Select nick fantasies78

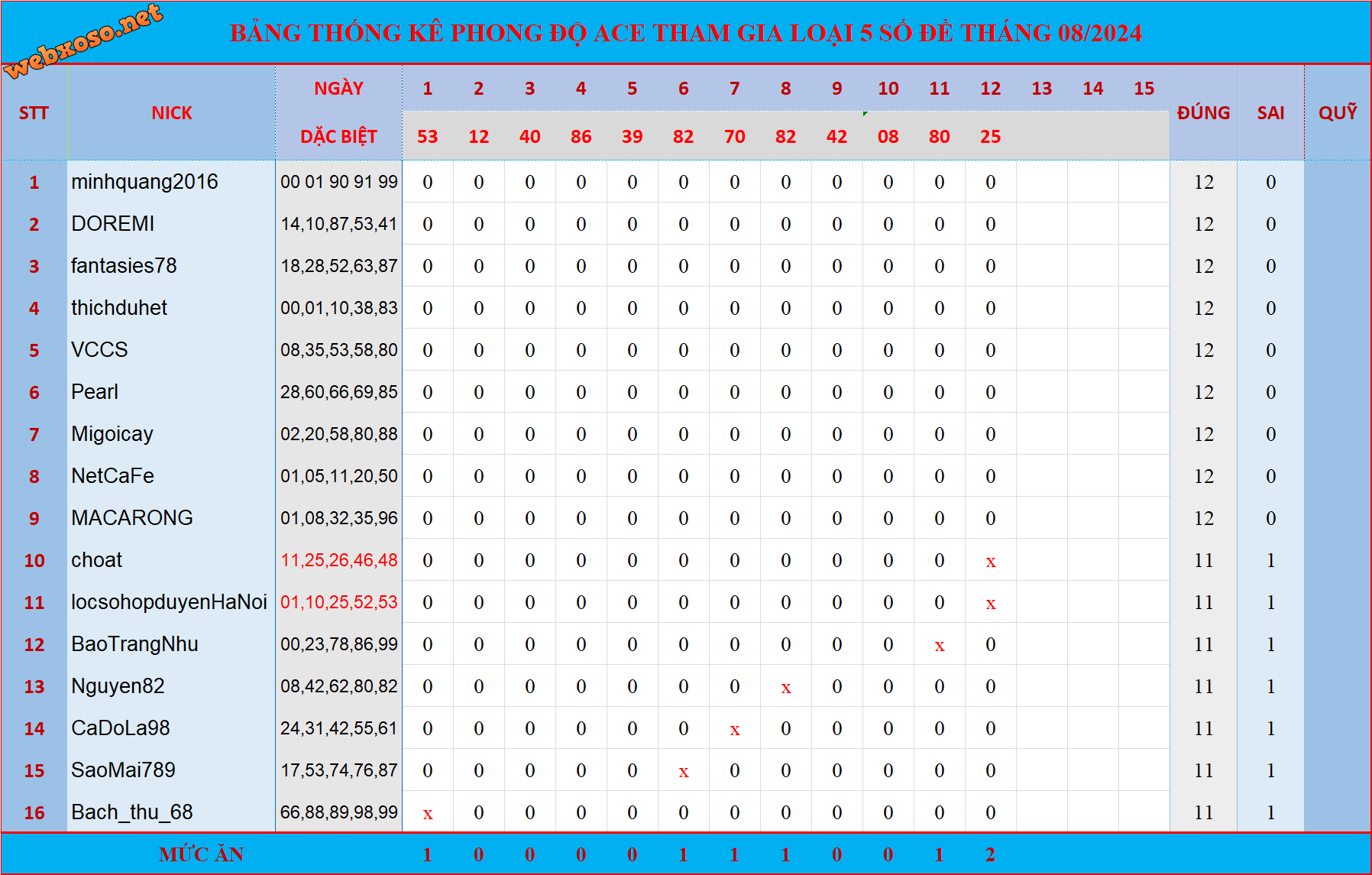tap(124, 266)
